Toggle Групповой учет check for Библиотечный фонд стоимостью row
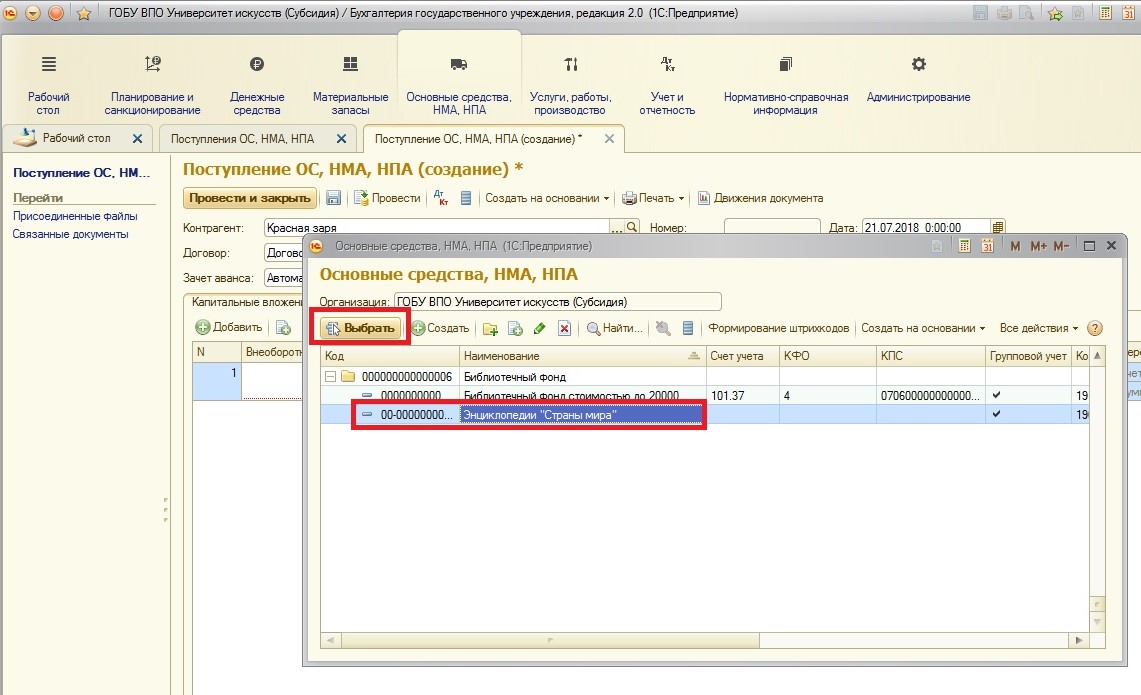 tap(996, 395)
